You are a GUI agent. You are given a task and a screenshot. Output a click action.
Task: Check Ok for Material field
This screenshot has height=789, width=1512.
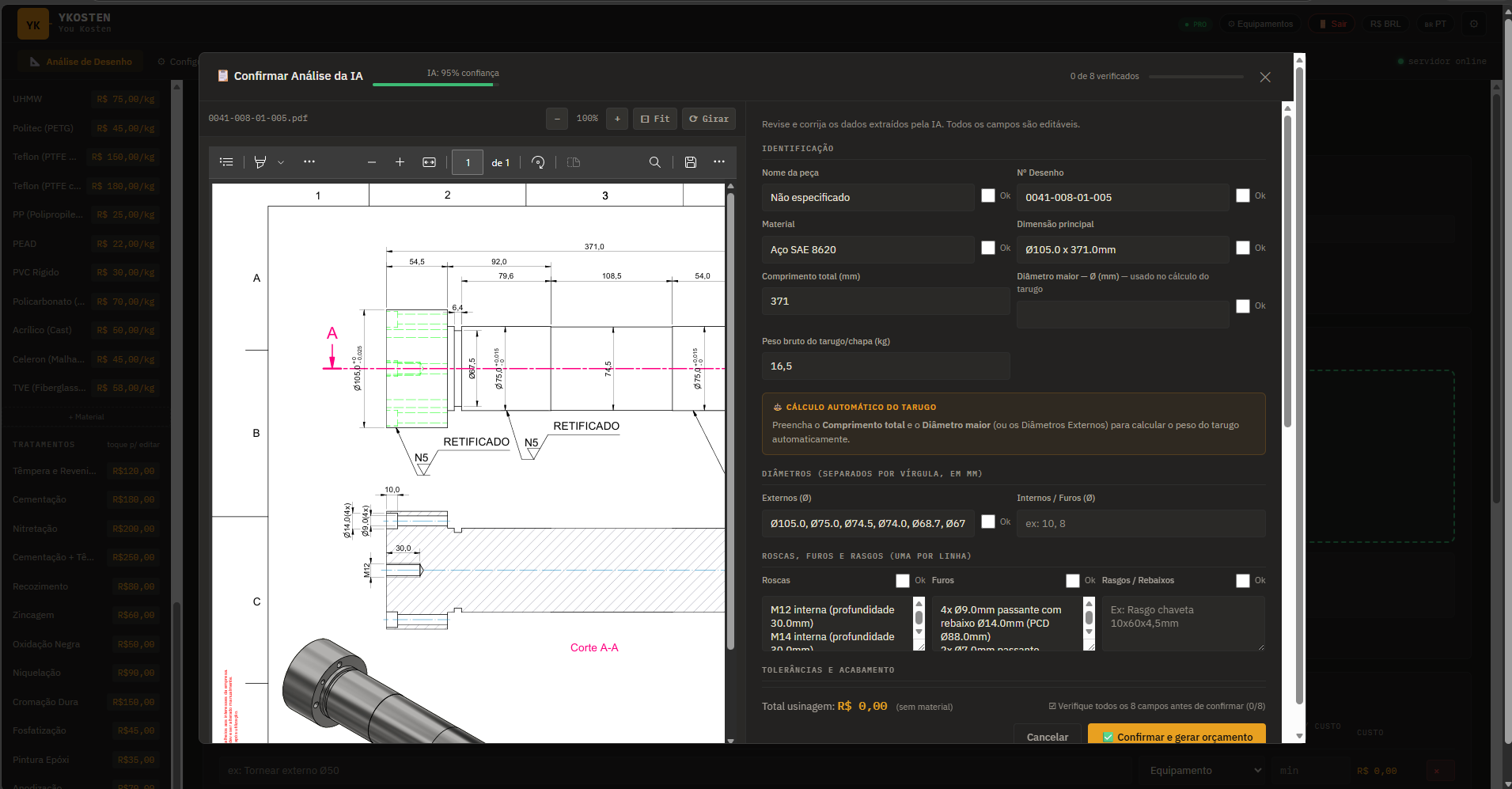point(988,248)
